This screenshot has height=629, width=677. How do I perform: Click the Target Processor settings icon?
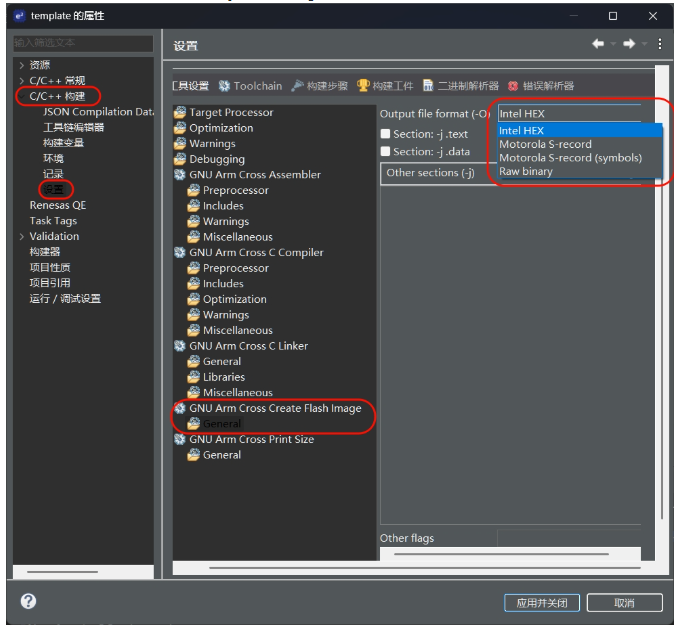point(180,113)
